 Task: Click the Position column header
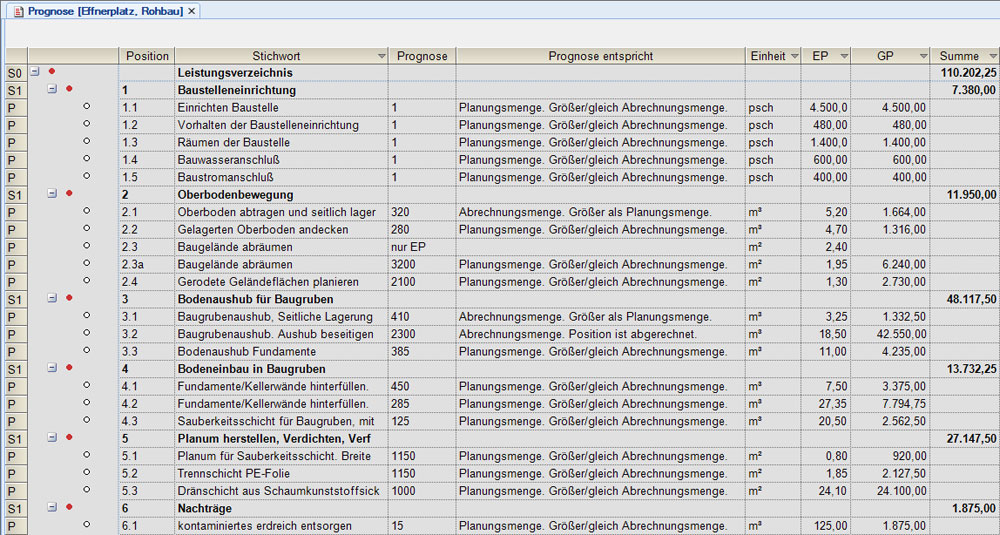(146, 56)
